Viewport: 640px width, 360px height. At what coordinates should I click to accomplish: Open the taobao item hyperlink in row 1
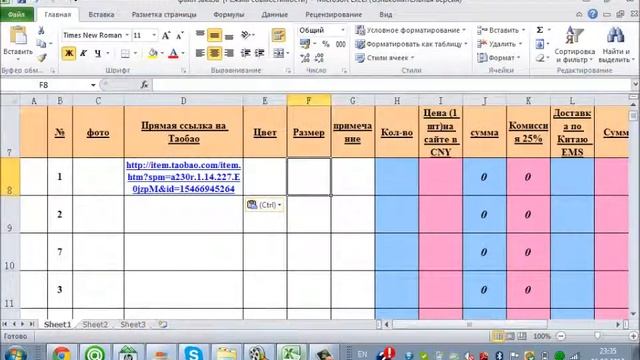183,177
